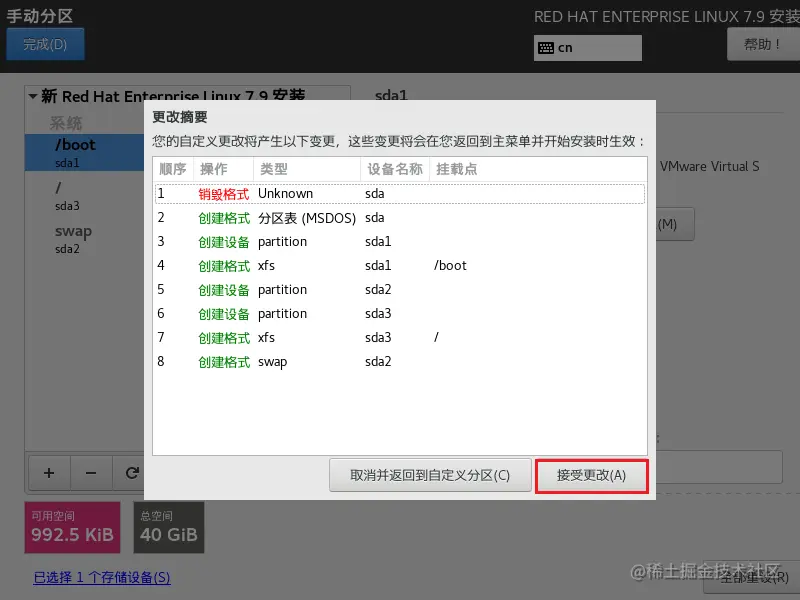Click the 类型 column header
The width and height of the screenshot is (800, 600).
(307, 169)
